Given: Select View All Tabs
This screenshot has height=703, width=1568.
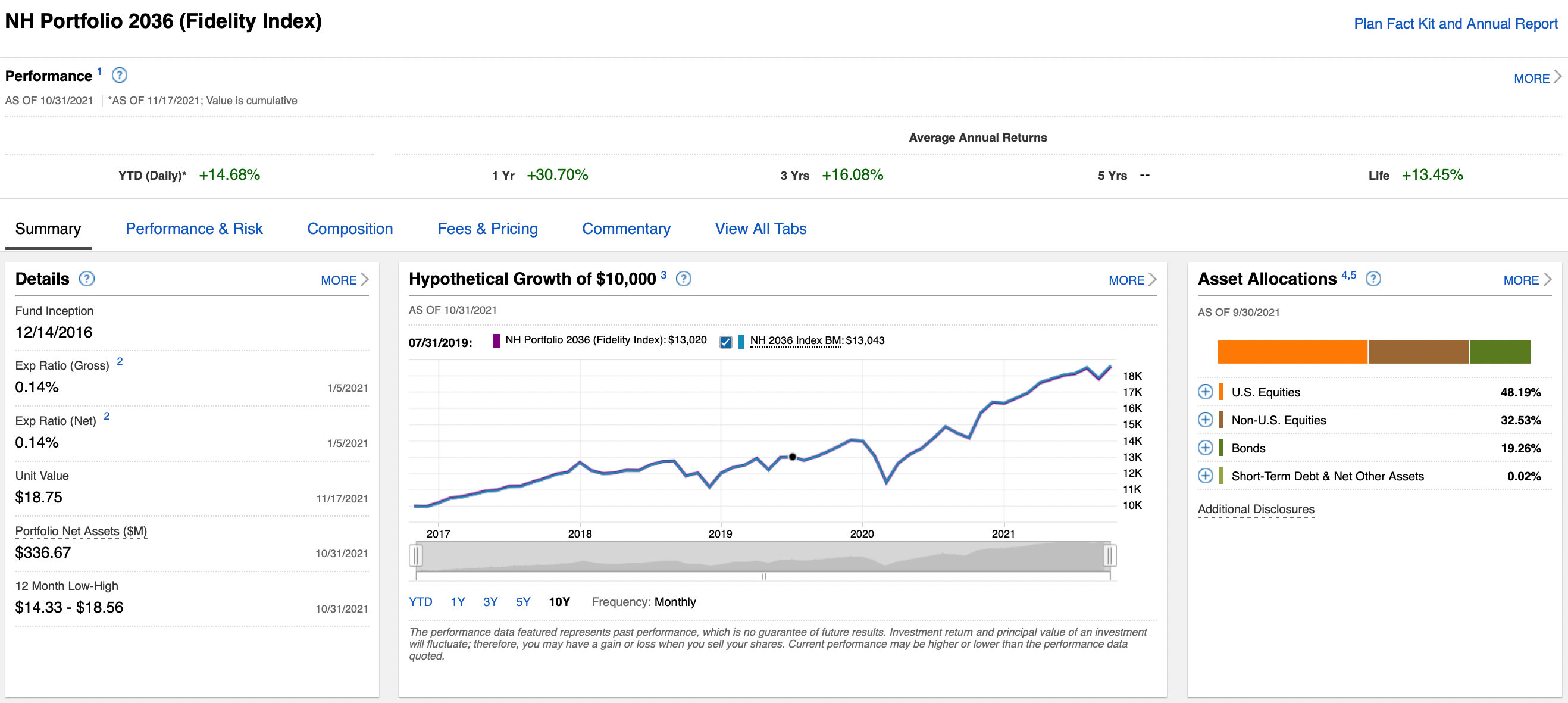Looking at the screenshot, I should 760,229.
